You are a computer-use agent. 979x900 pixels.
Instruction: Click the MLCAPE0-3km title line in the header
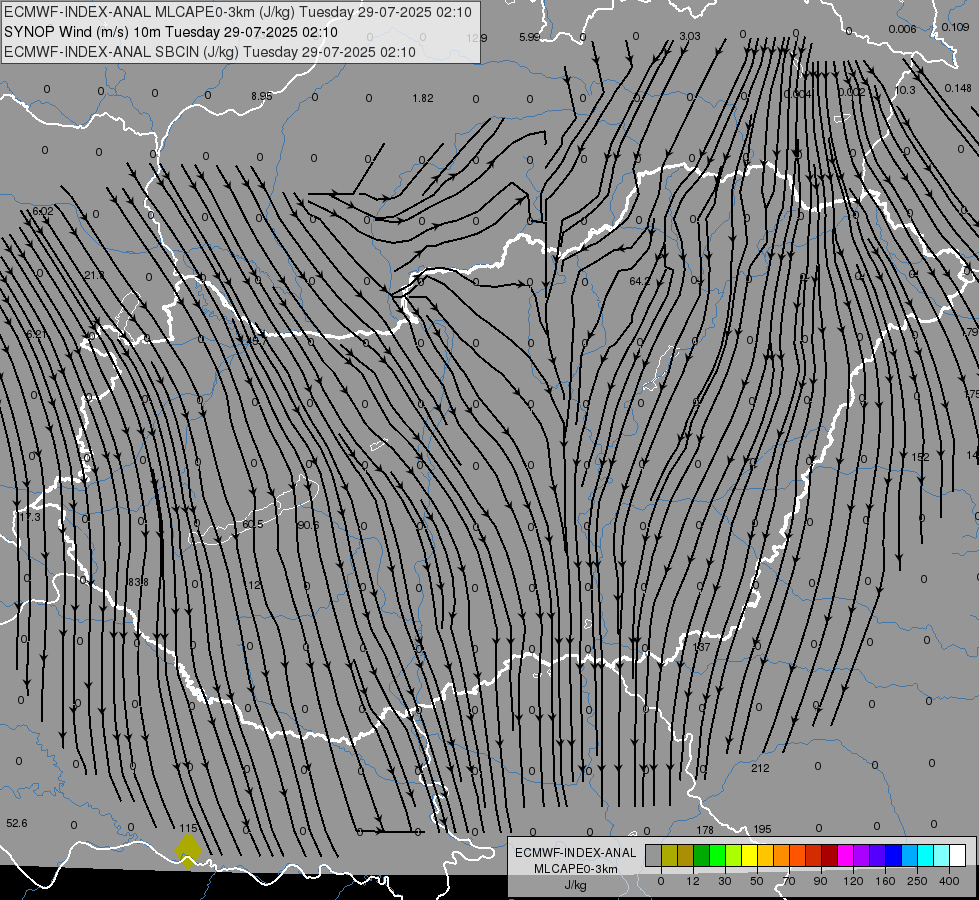point(238,12)
